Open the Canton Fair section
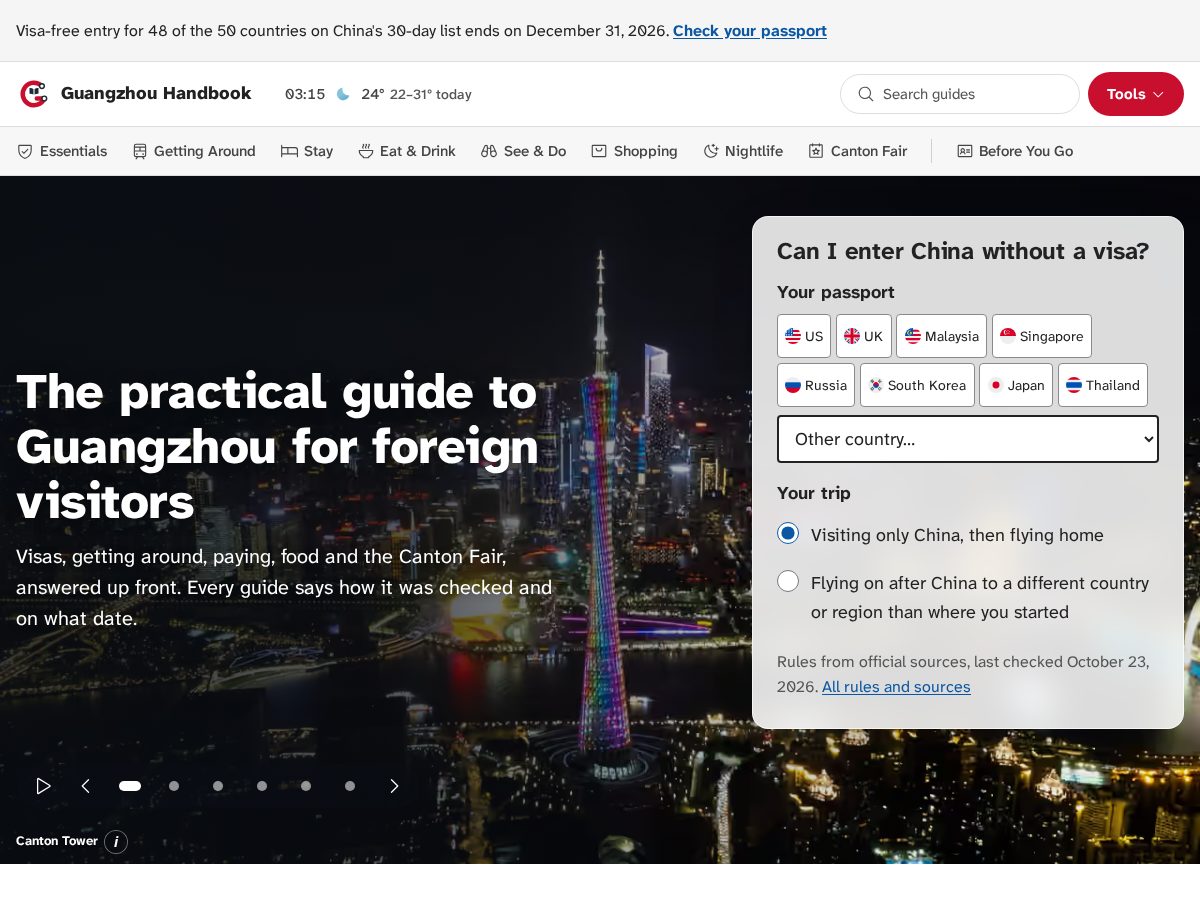 click(858, 151)
